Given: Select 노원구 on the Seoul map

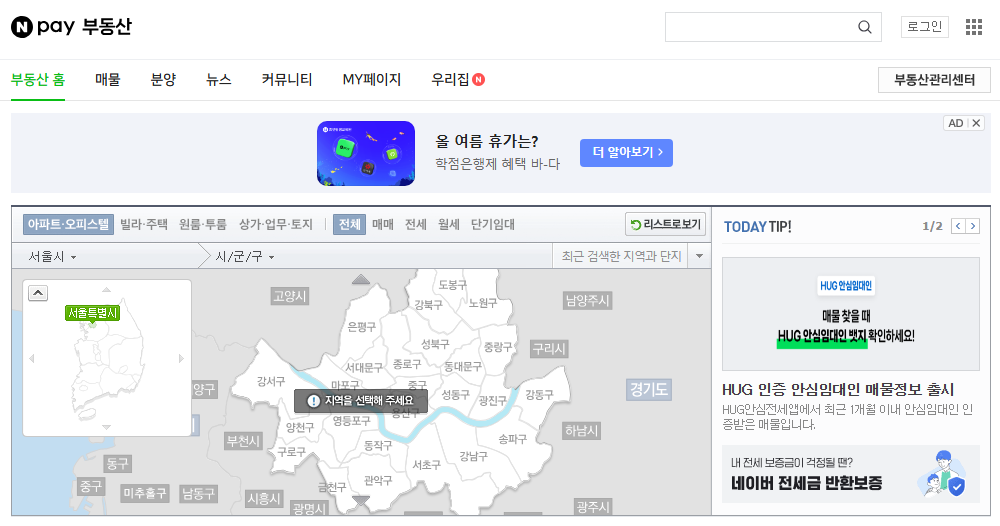Looking at the screenshot, I should 483,303.
